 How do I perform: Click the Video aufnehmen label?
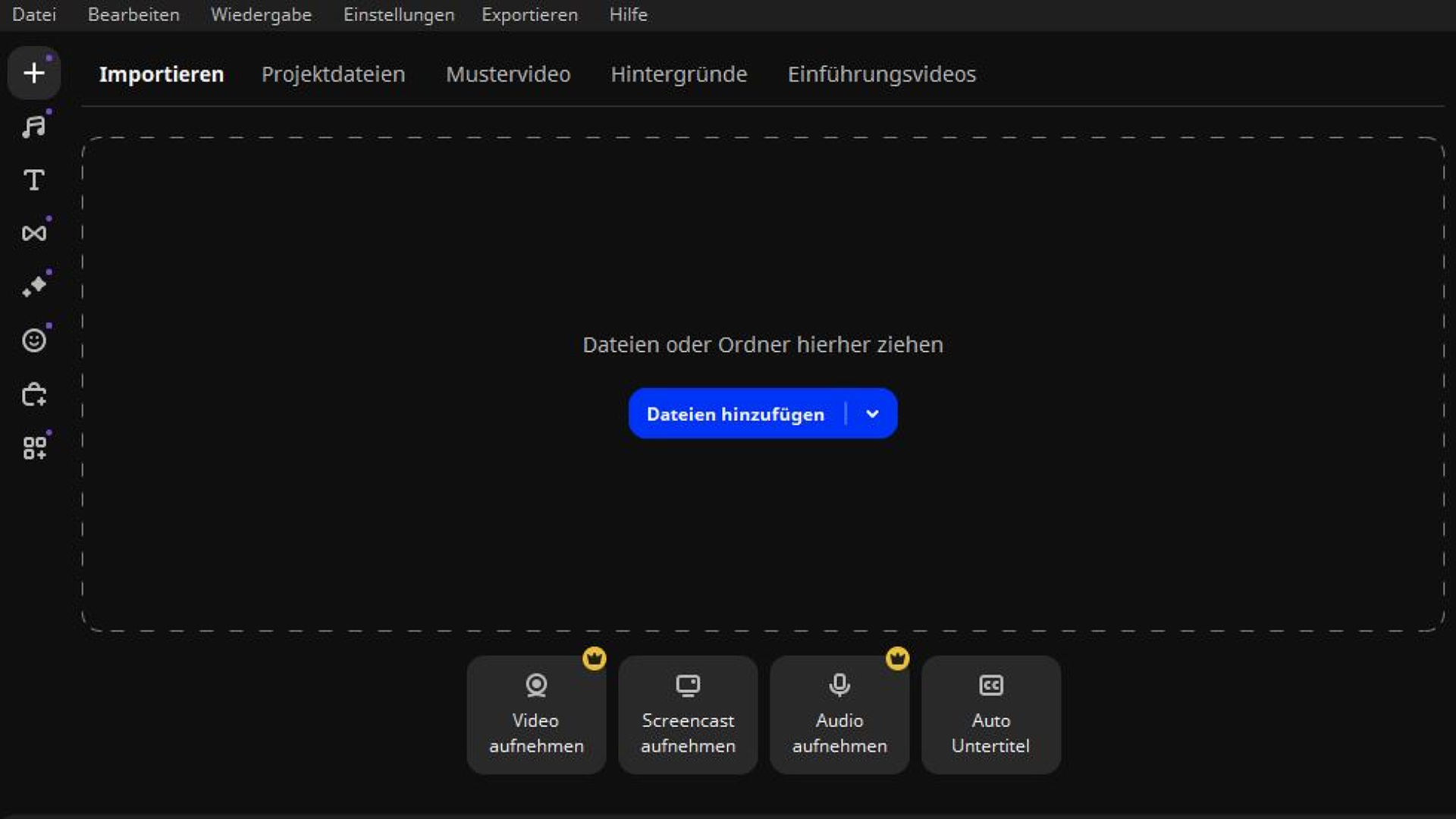536,733
